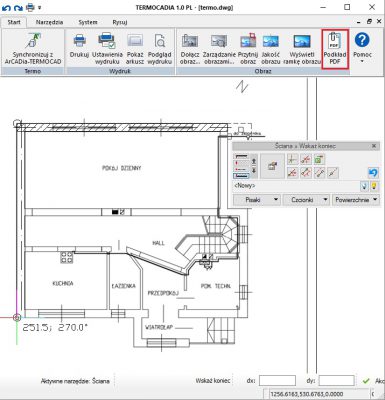Open Ustawienia wydruku print settings

click(107, 49)
